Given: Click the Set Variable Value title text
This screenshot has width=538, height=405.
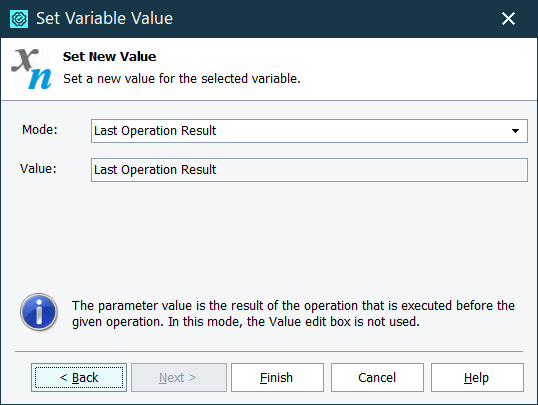Looking at the screenshot, I should click(104, 19).
